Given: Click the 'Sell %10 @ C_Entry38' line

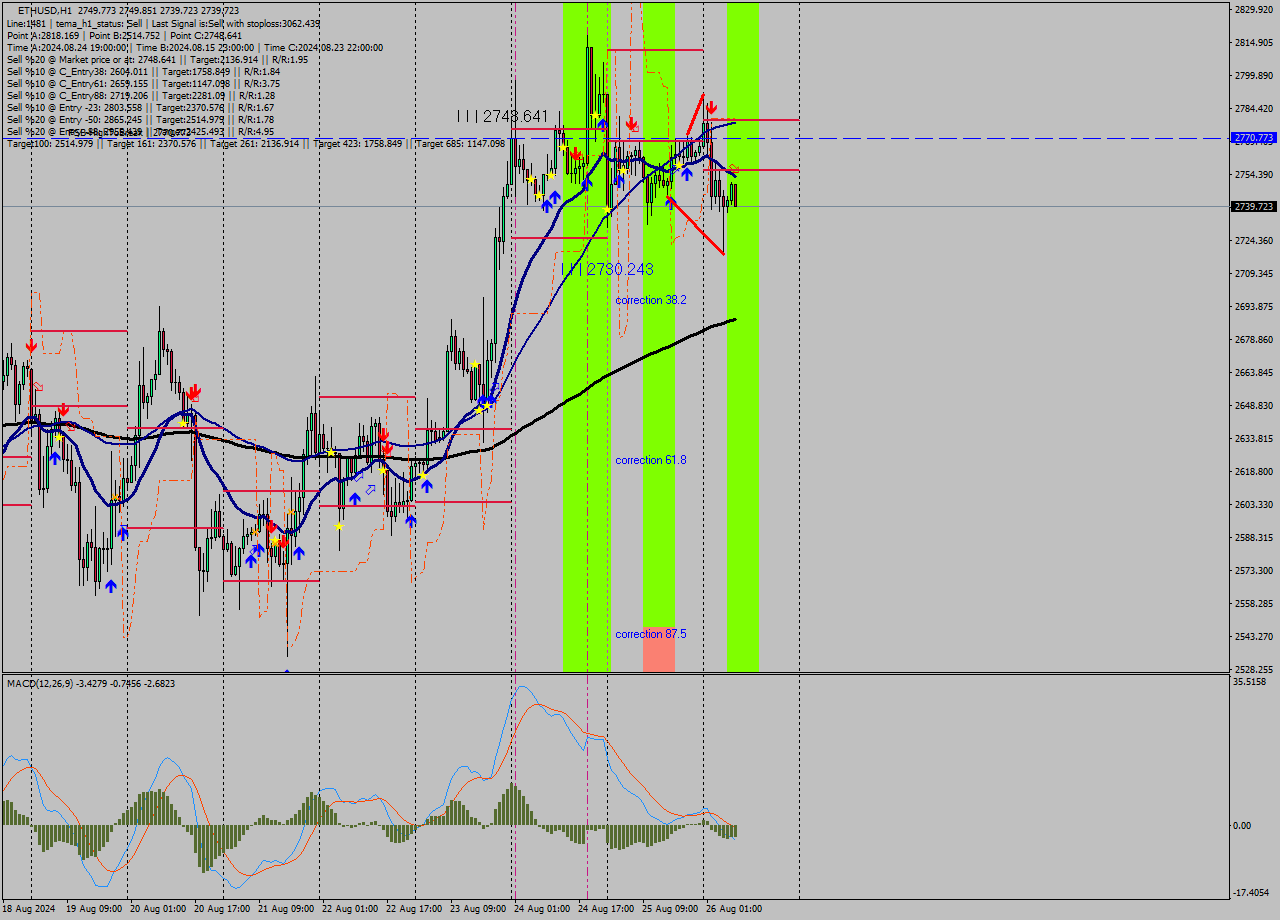Looking at the screenshot, I should pyautogui.click(x=143, y=71).
